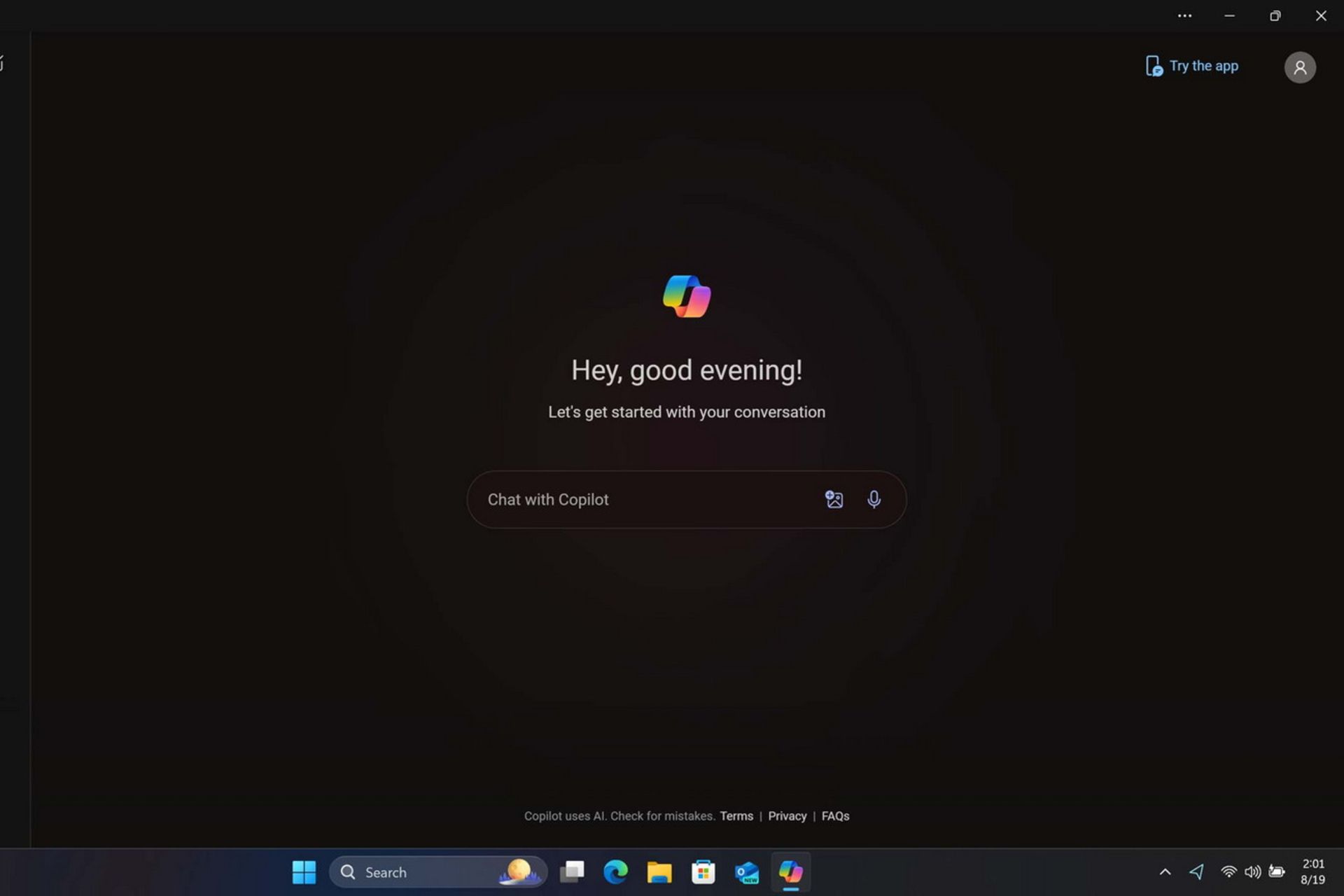
Task: Click the Copilot logo icon
Action: 686,295
